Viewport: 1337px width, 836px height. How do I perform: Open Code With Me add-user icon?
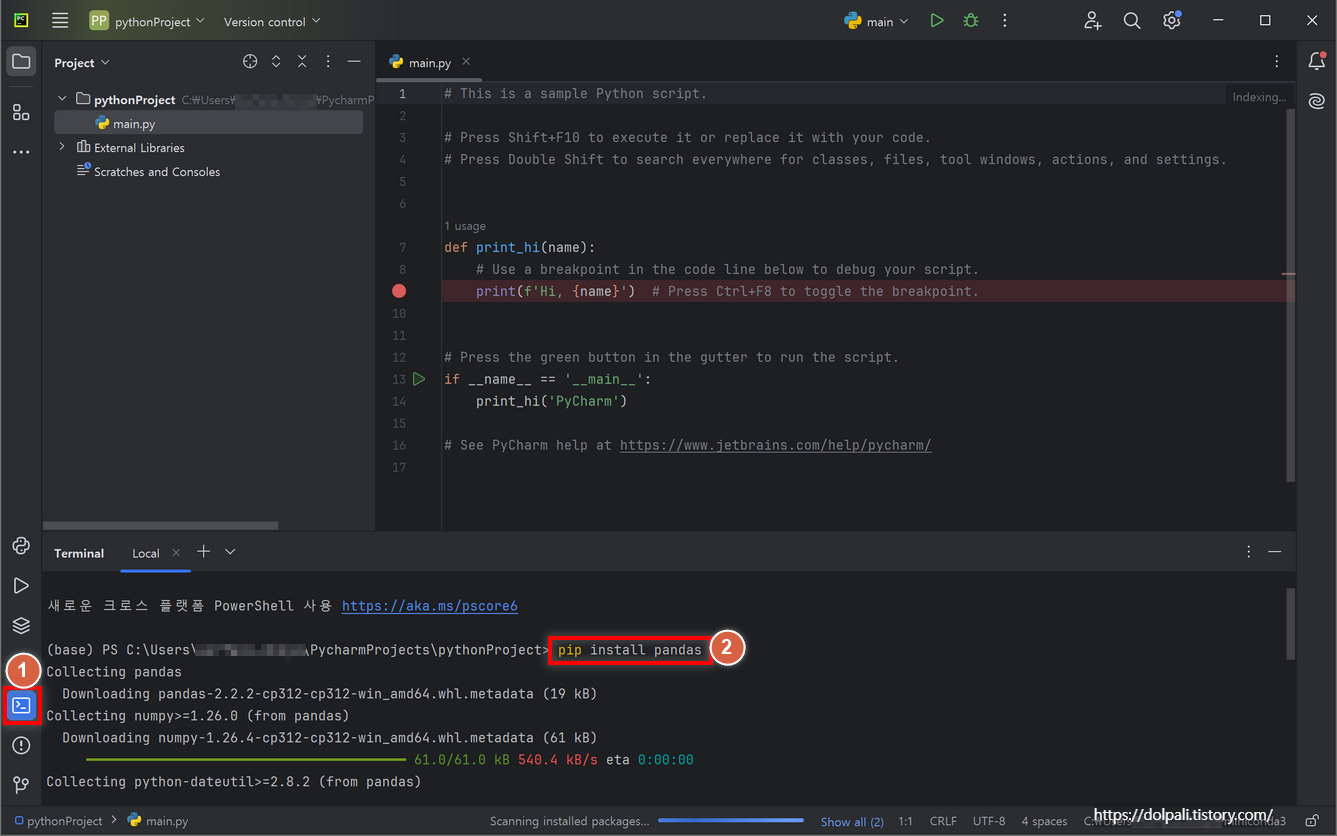point(1092,20)
